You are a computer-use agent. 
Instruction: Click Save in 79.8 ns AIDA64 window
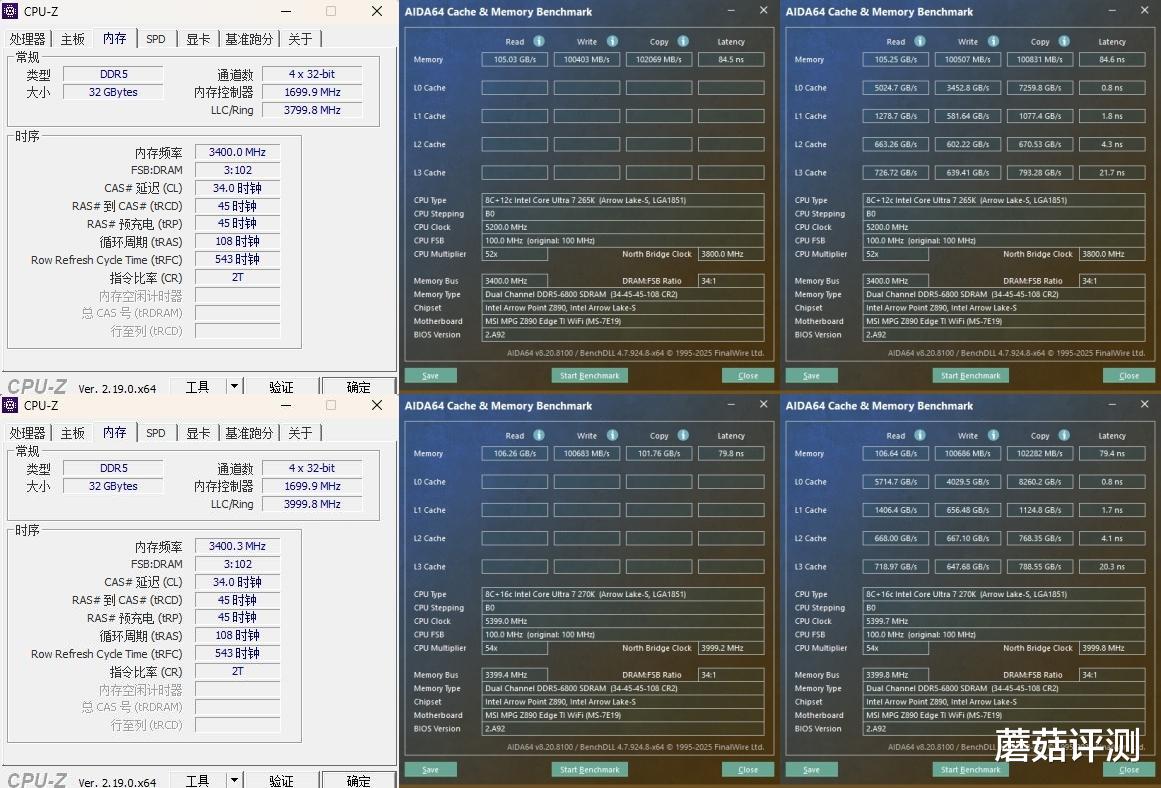[x=430, y=769]
